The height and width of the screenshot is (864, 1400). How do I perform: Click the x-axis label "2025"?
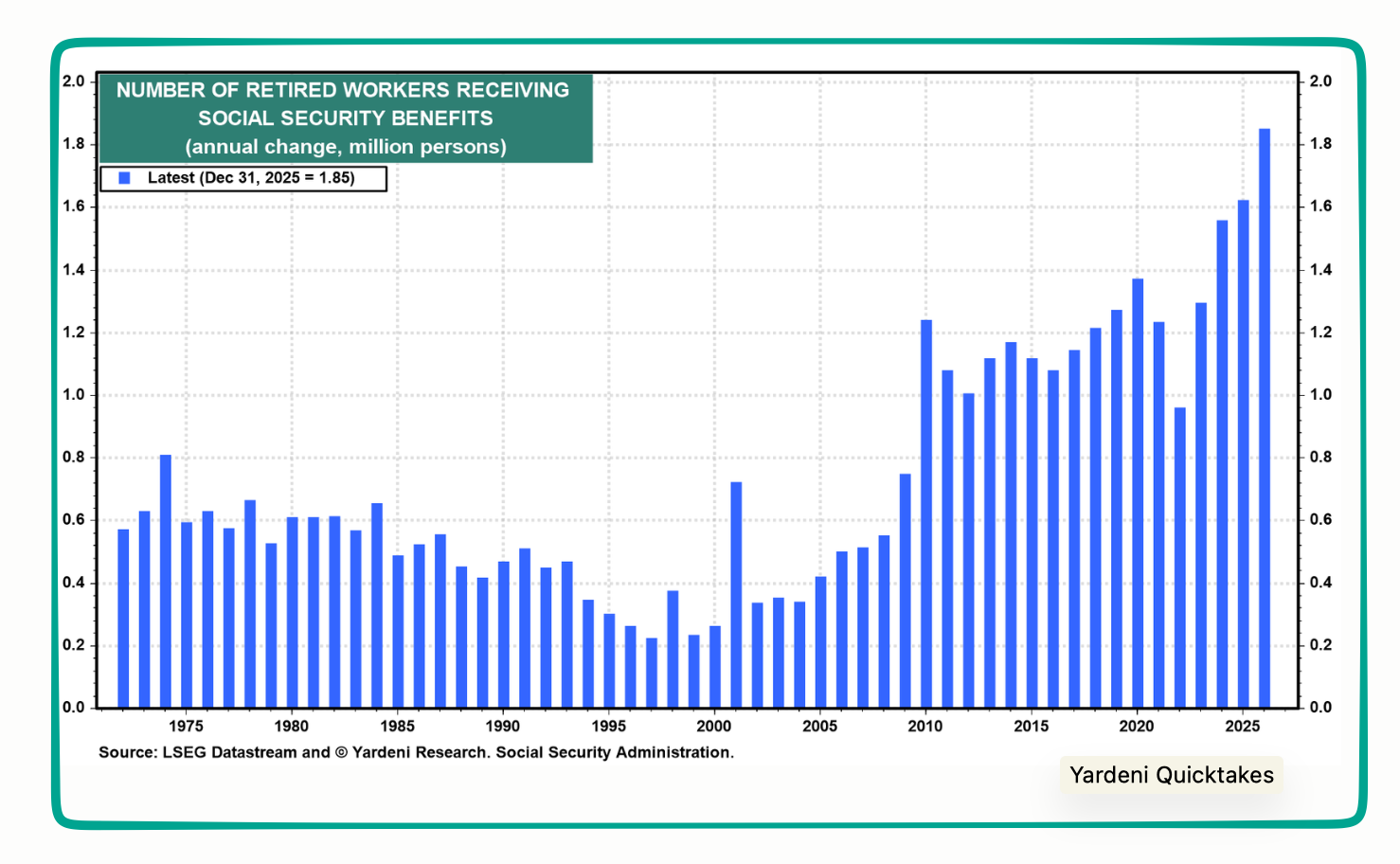pos(1243,727)
